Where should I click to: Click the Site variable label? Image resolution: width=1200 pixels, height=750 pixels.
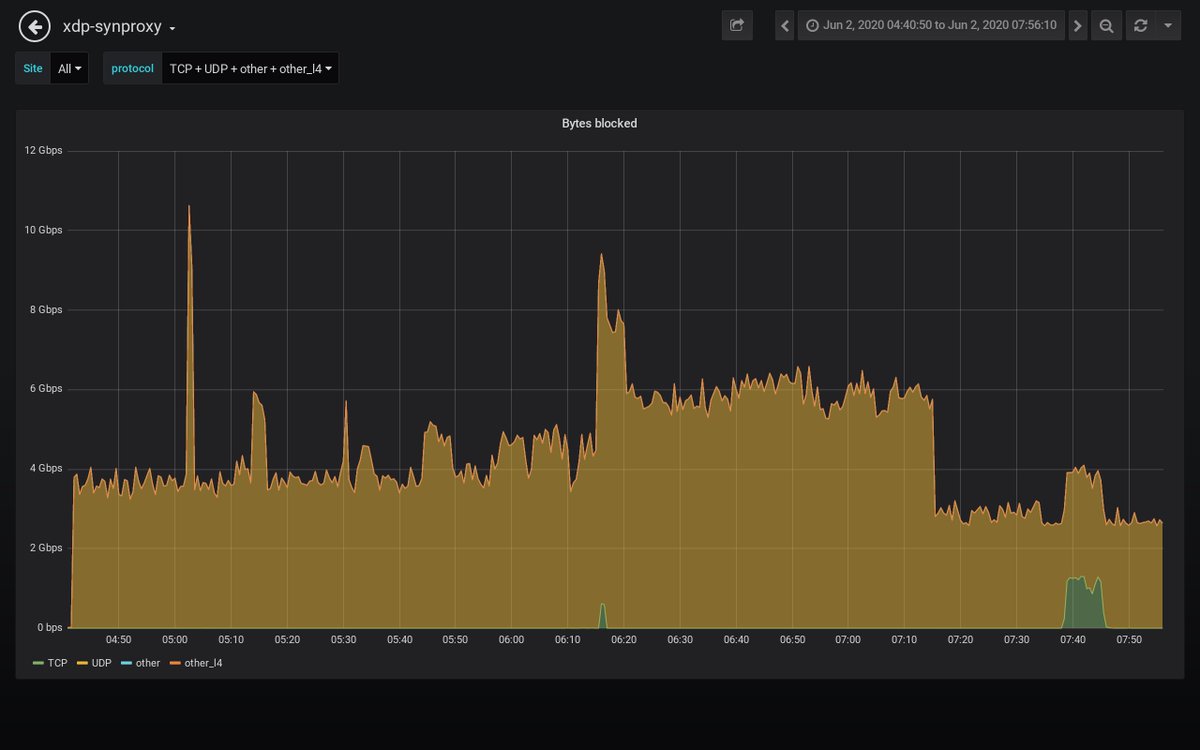pyautogui.click(x=32, y=68)
